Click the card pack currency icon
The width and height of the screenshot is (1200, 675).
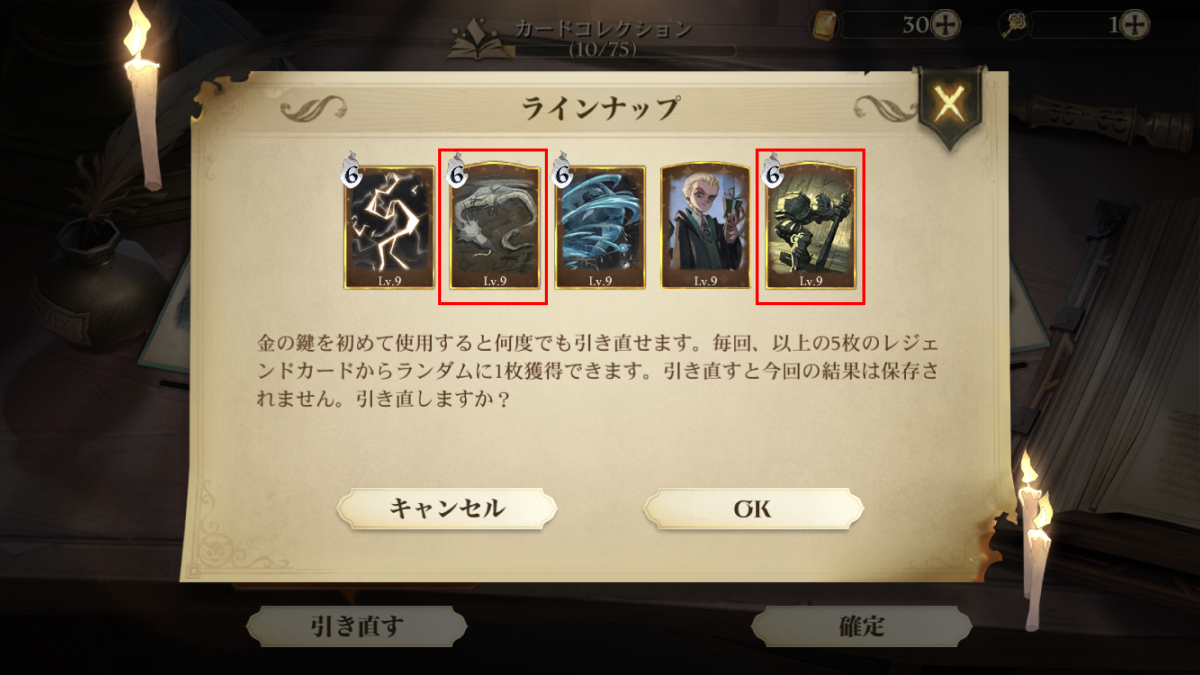point(824,24)
